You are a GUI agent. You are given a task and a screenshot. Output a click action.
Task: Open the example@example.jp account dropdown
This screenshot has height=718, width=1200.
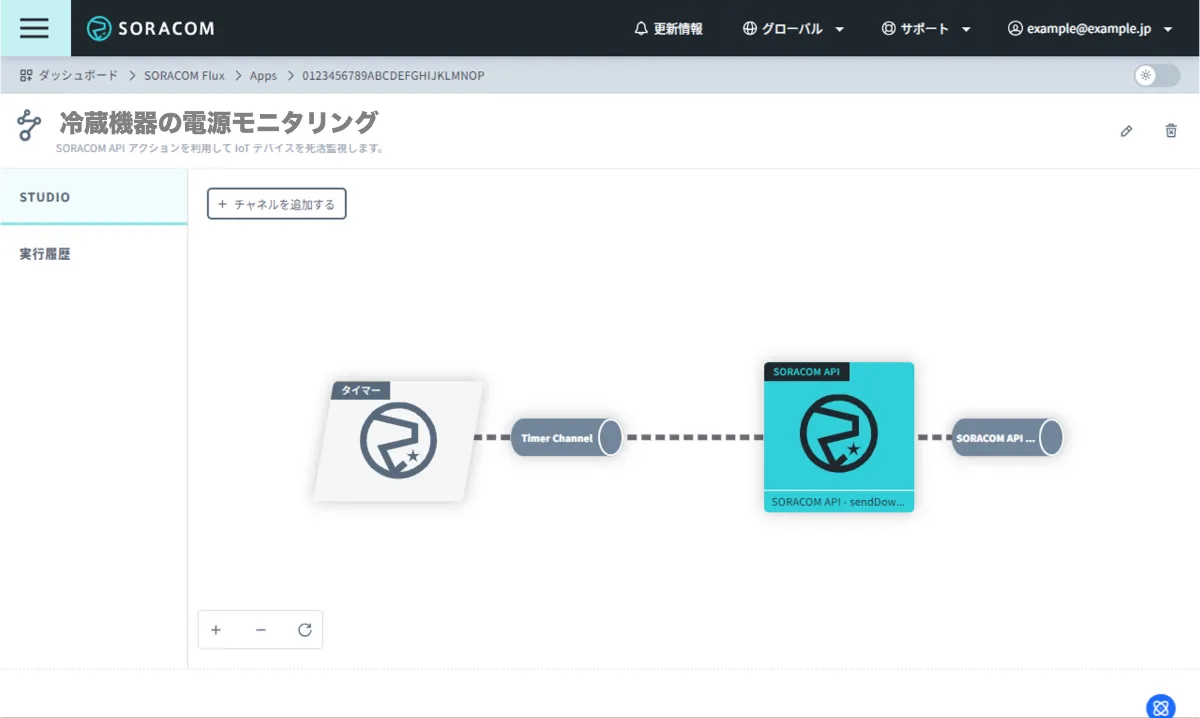1090,28
